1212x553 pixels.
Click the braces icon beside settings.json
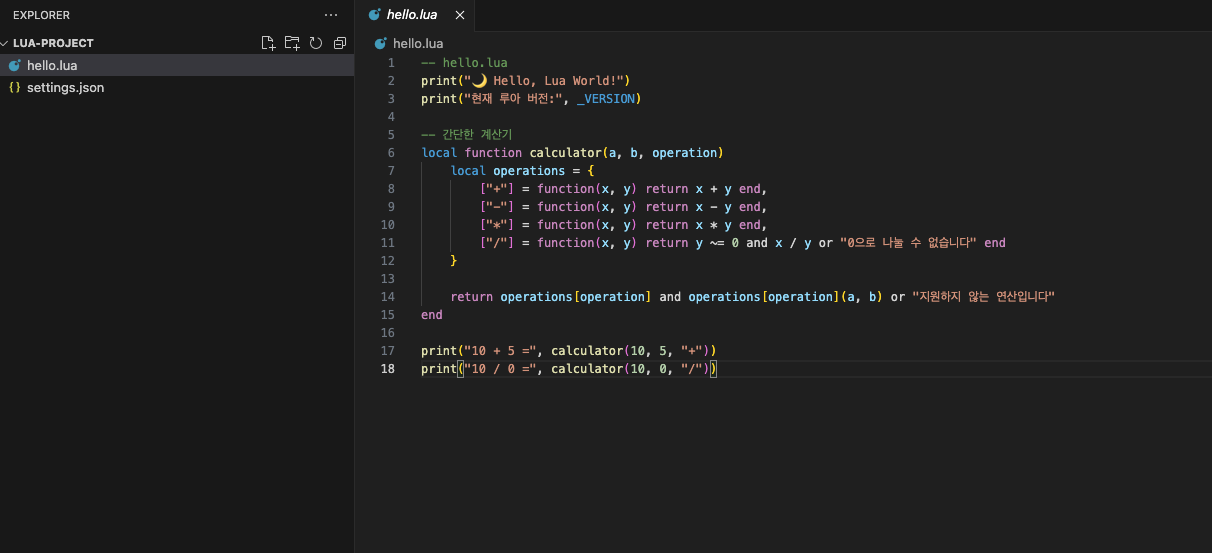[14, 87]
